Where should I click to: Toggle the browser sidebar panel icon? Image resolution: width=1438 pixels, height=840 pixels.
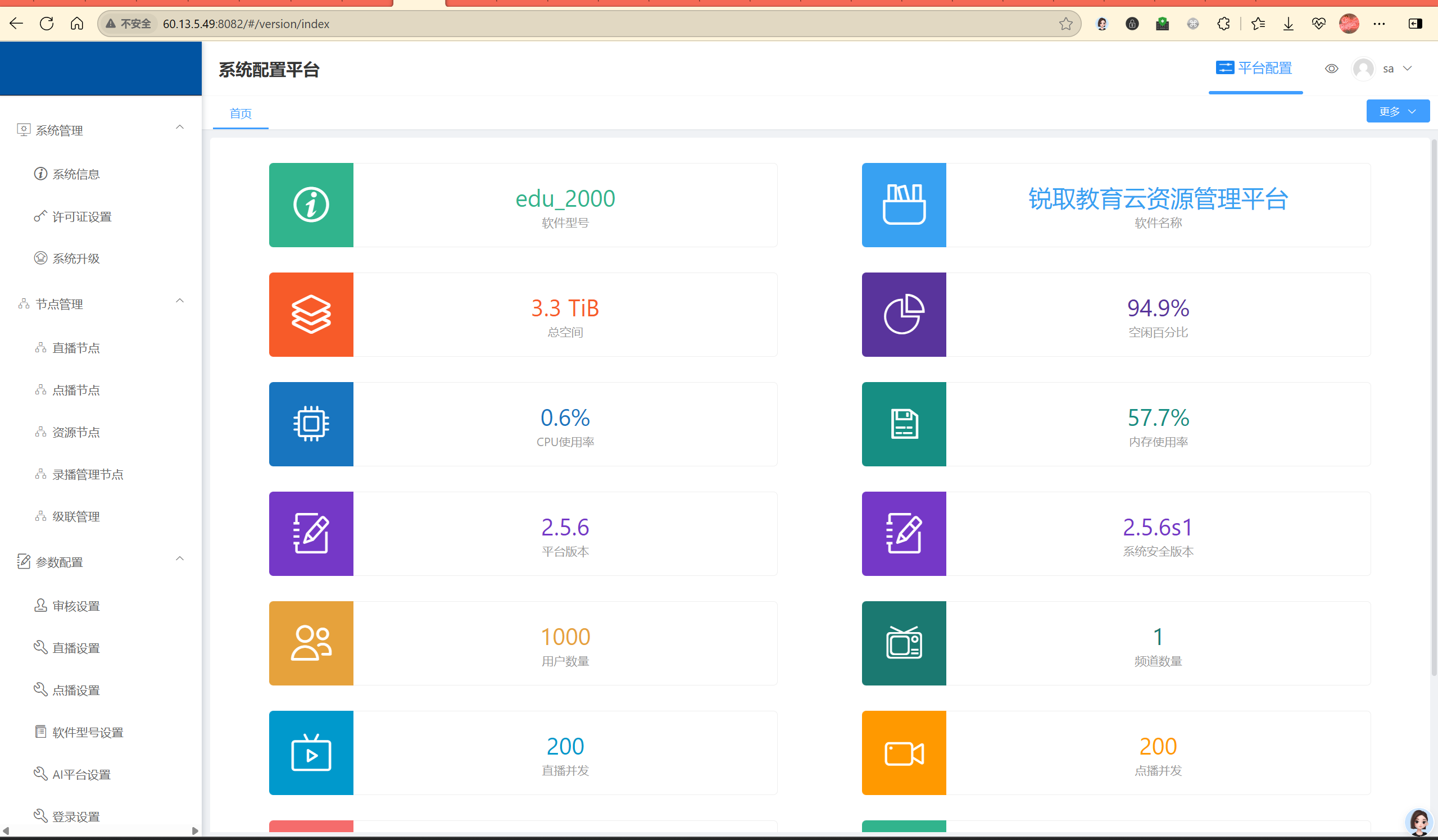[1415, 24]
